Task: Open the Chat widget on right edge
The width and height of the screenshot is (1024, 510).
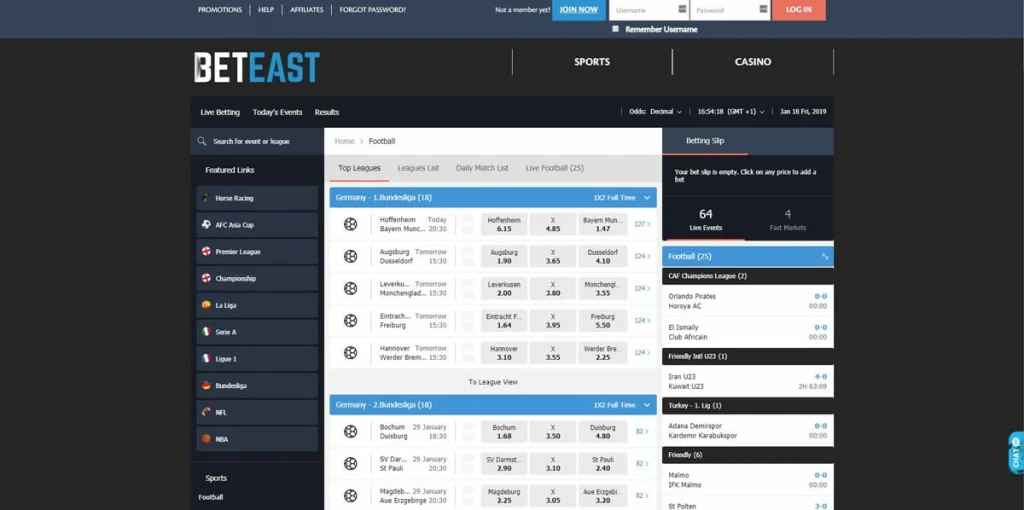Action: [1016, 453]
